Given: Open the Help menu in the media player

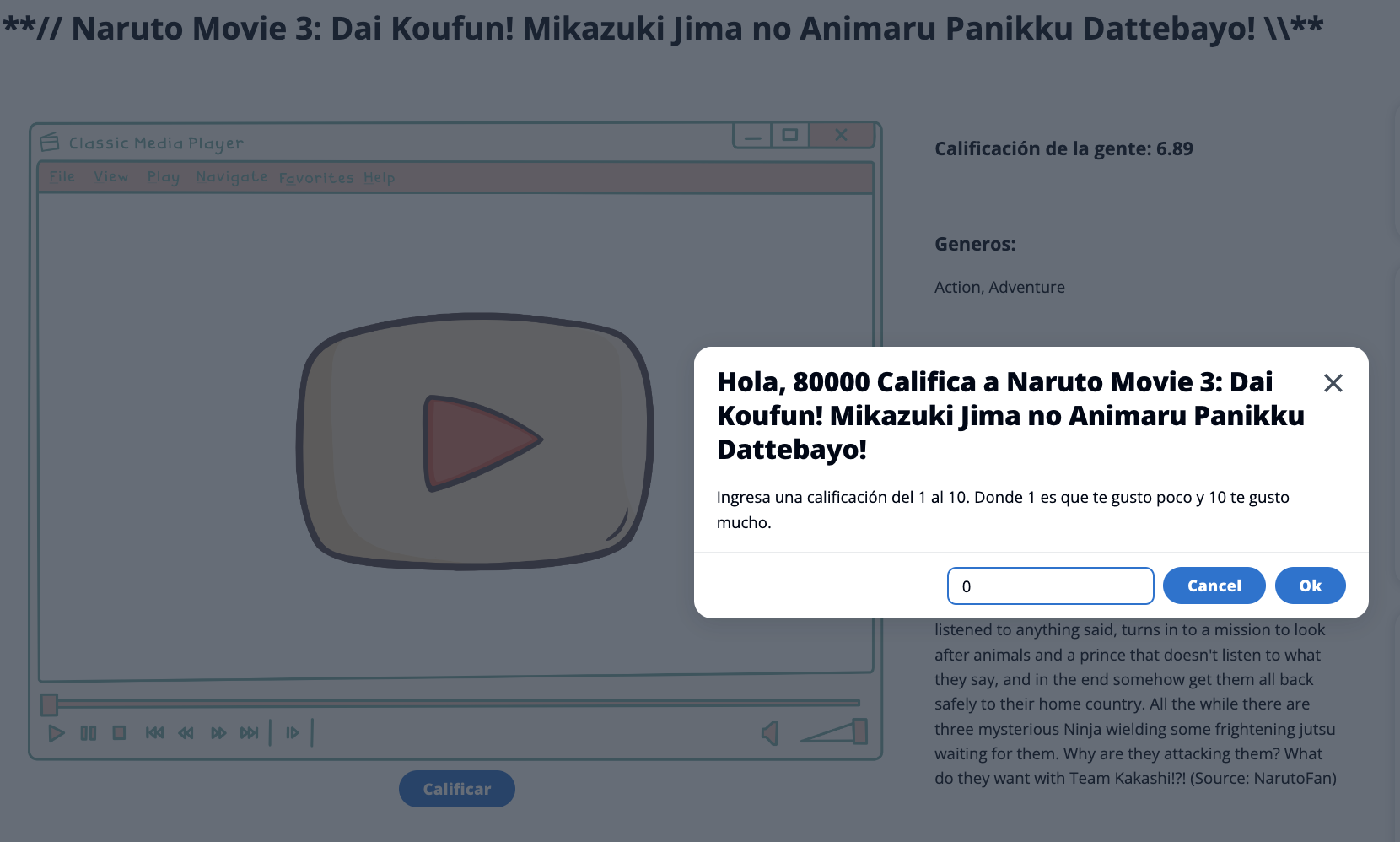Looking at the screenshot, I should [379, 178].
